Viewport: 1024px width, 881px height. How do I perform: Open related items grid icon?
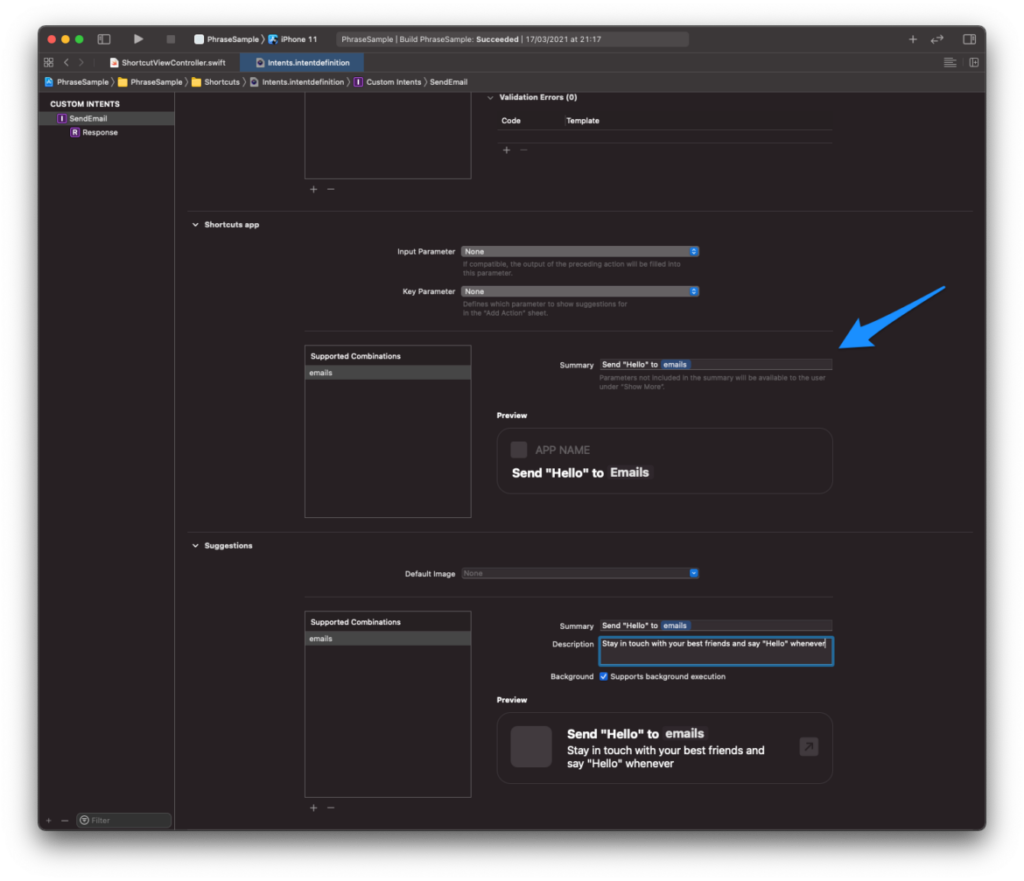click(48, 63)
